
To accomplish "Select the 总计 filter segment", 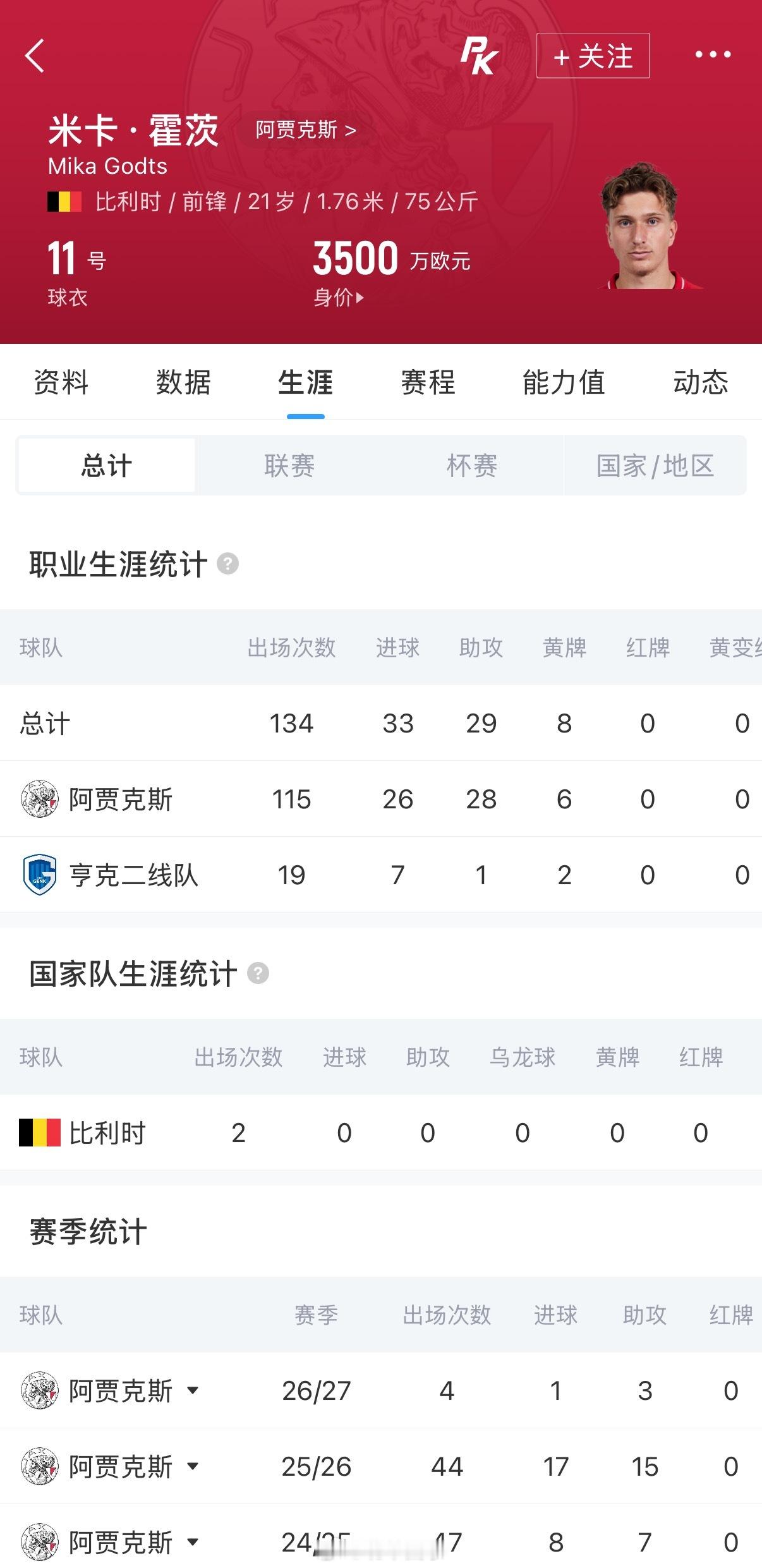I will click(x=107, y=465).
